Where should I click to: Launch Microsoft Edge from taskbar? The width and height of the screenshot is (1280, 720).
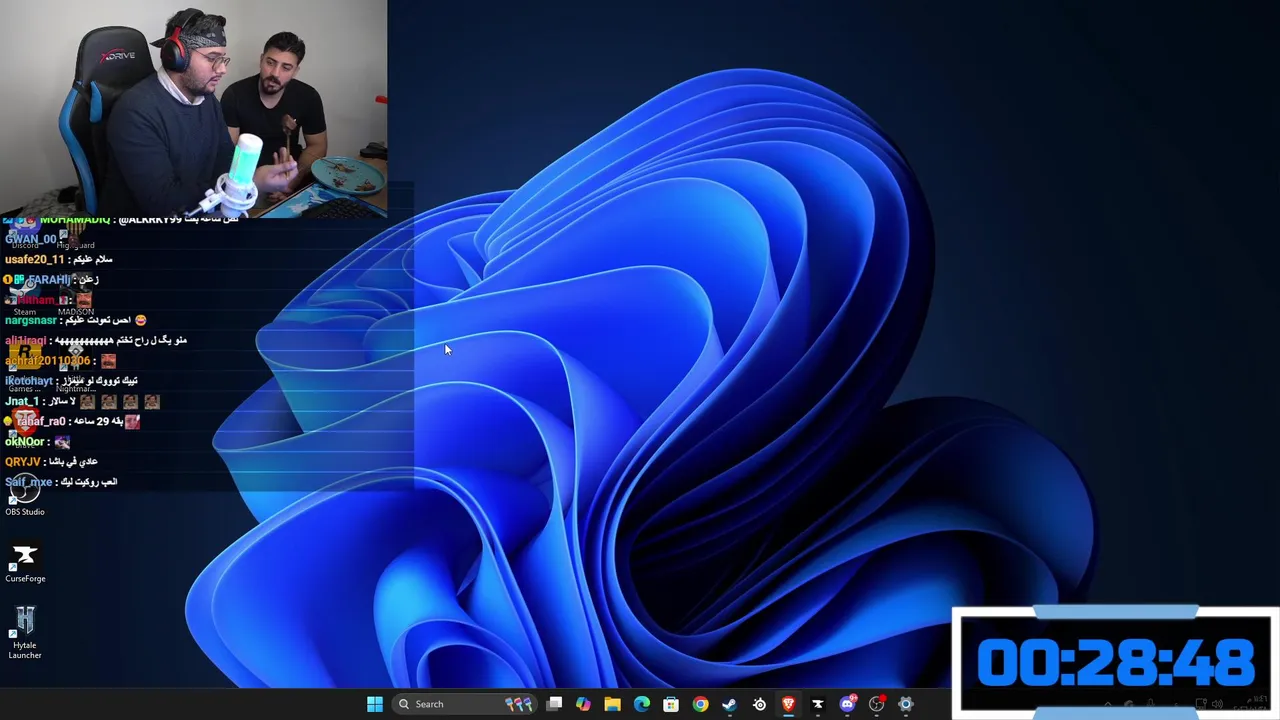642,704
